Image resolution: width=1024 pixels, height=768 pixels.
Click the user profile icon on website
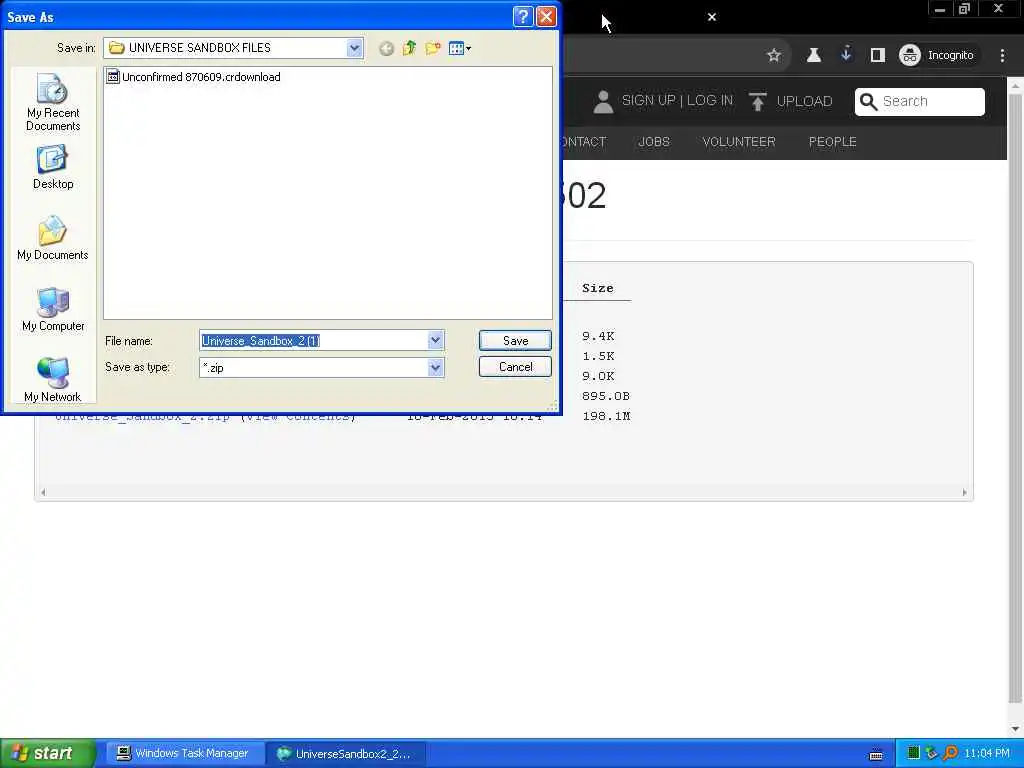[x=603, y=101]
